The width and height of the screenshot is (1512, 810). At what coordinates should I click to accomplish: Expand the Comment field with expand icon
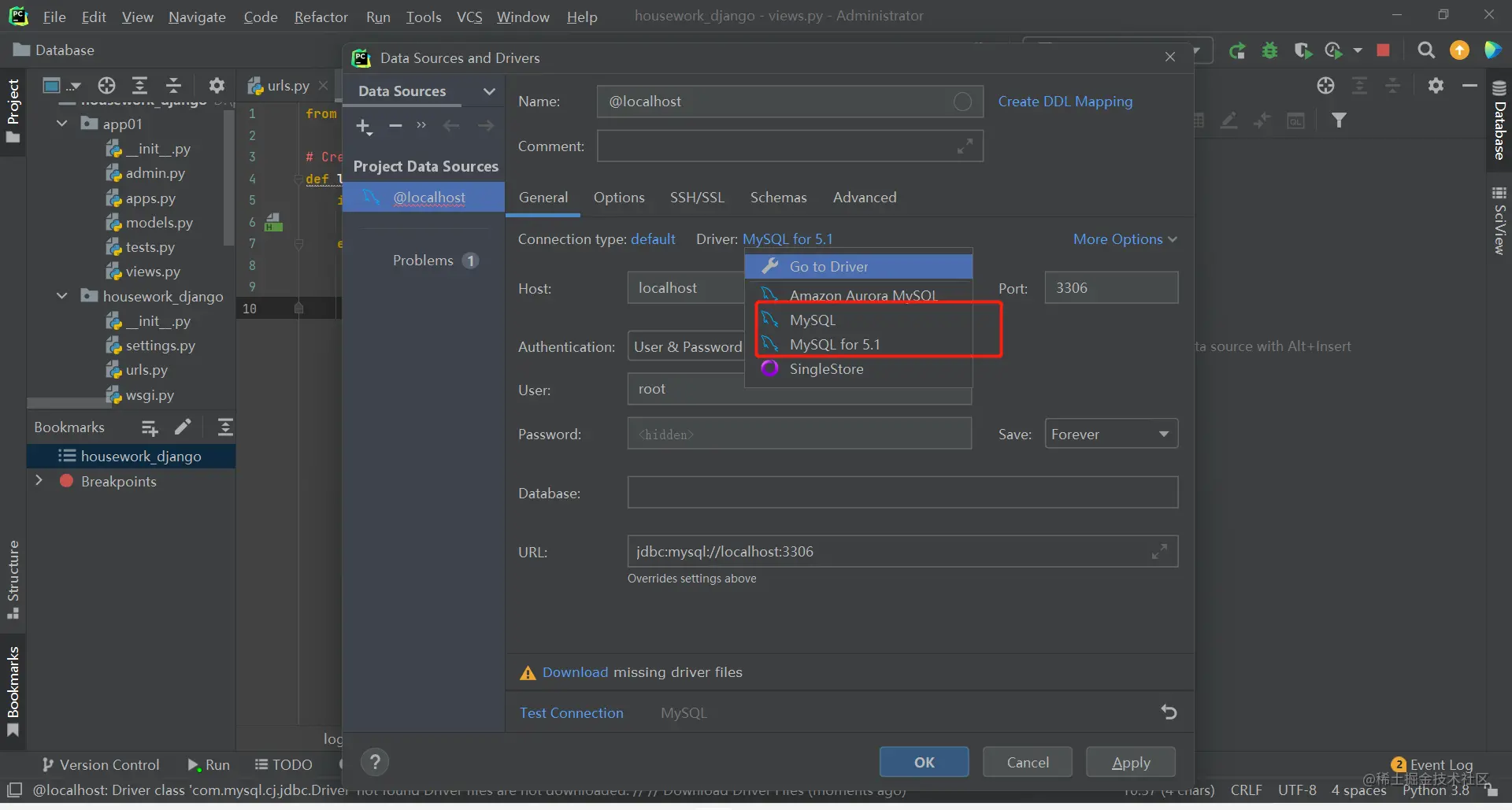(965, 146)
